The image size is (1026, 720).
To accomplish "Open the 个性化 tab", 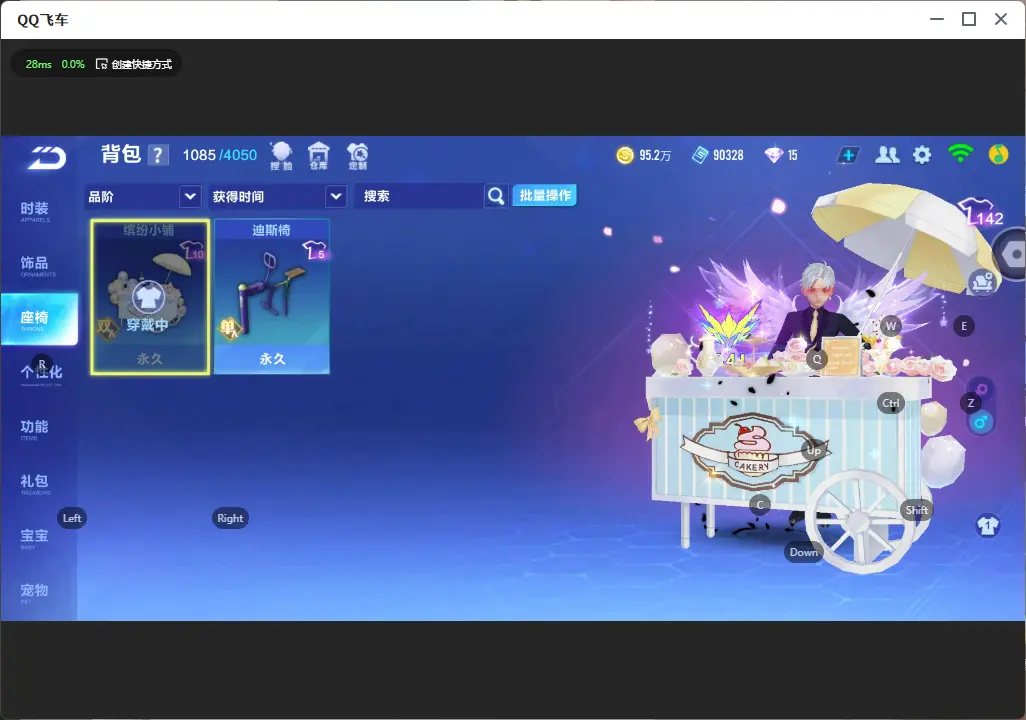I will click(x=41, y=373).
